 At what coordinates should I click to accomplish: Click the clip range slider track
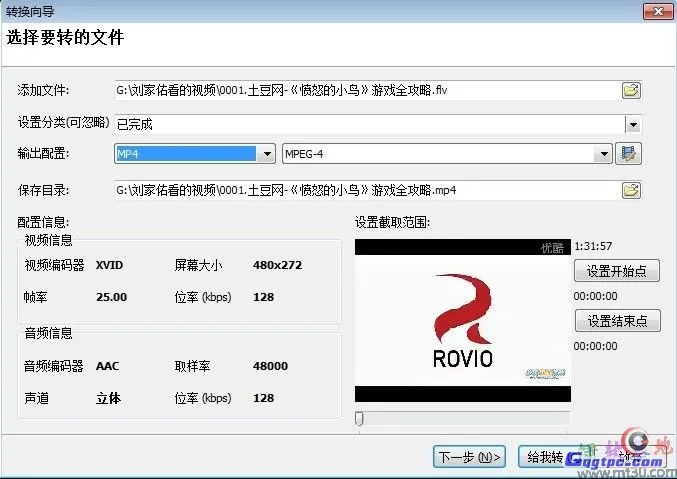tap(462, 418)
